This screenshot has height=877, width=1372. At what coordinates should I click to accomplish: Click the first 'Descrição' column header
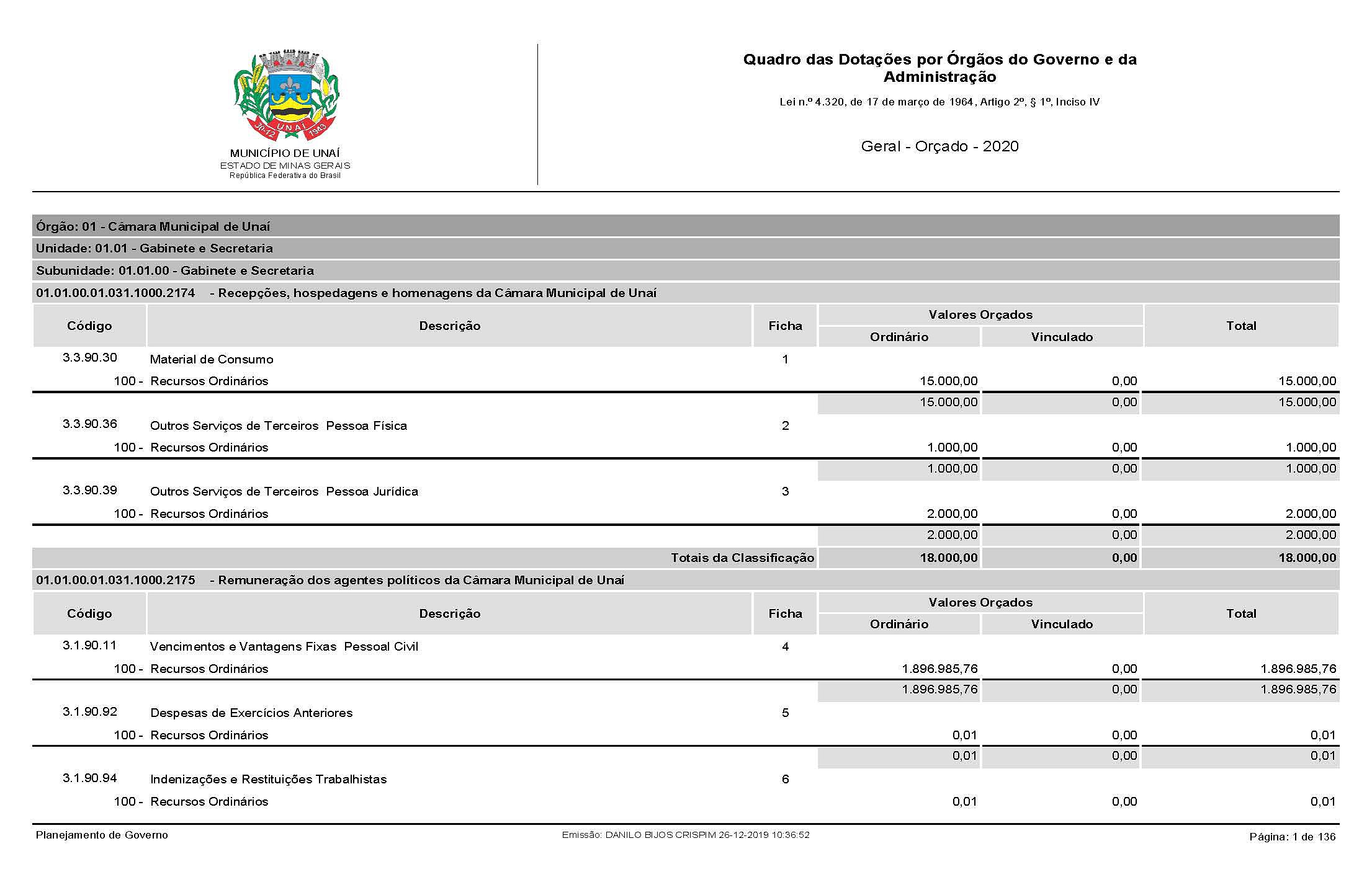449,326
